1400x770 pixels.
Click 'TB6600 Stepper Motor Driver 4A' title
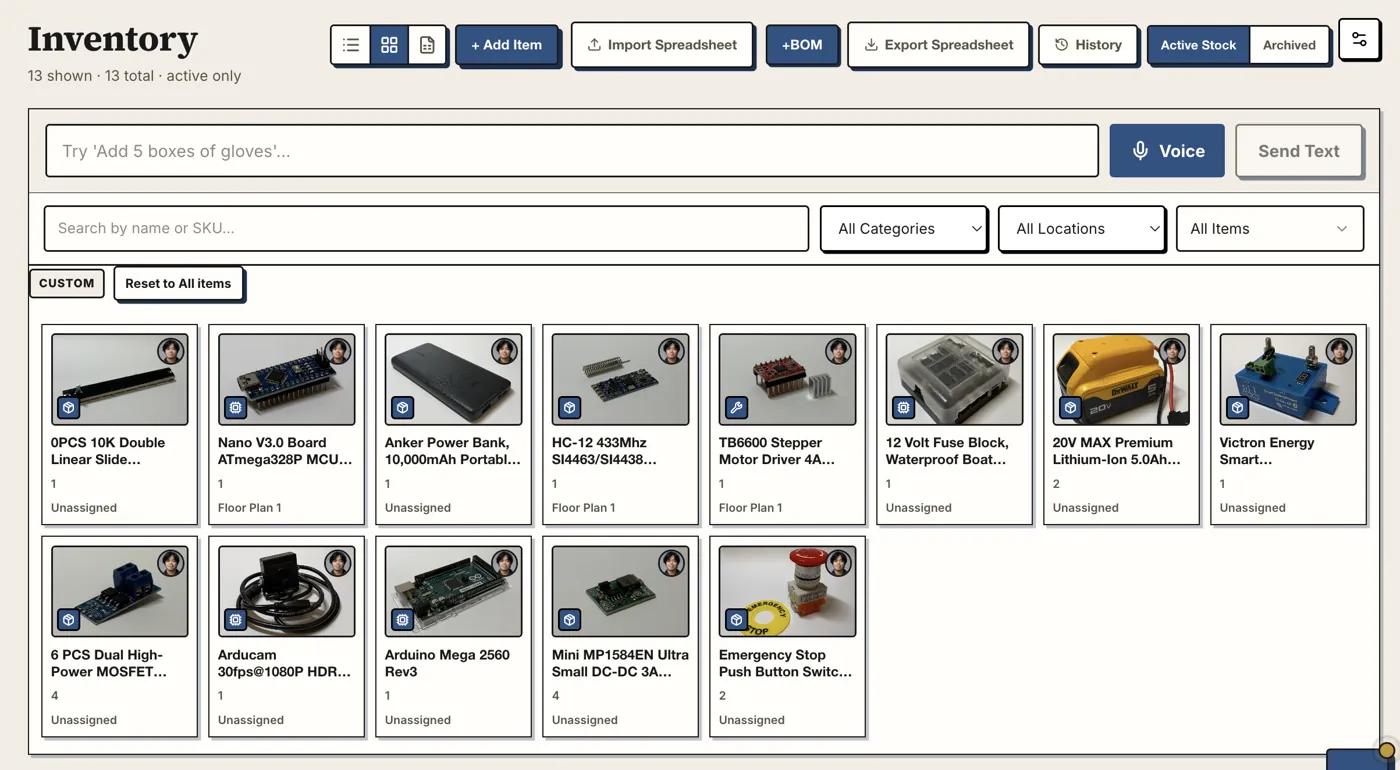pos(777,451)
